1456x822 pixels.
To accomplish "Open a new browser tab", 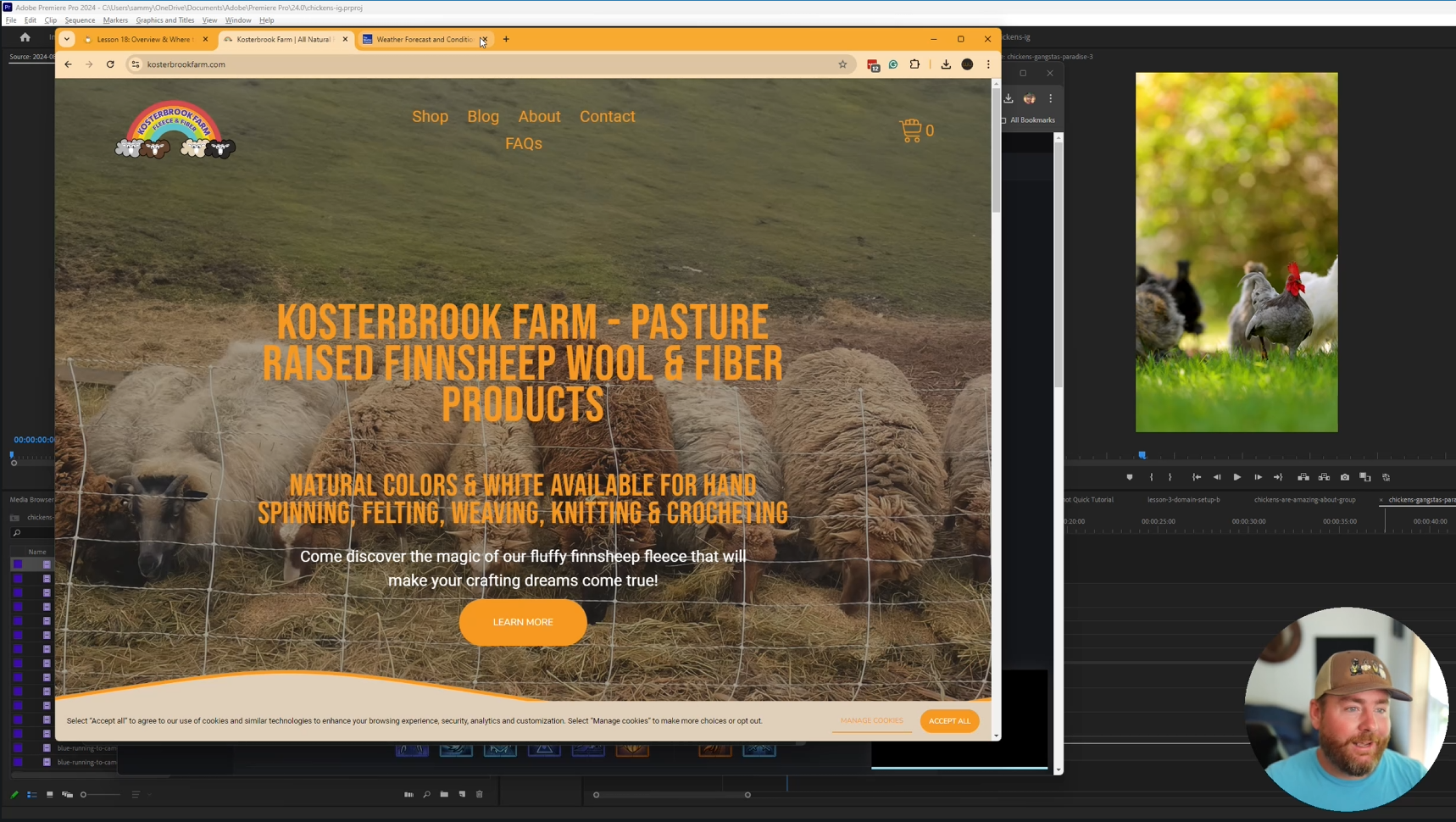I will [506, 39].
